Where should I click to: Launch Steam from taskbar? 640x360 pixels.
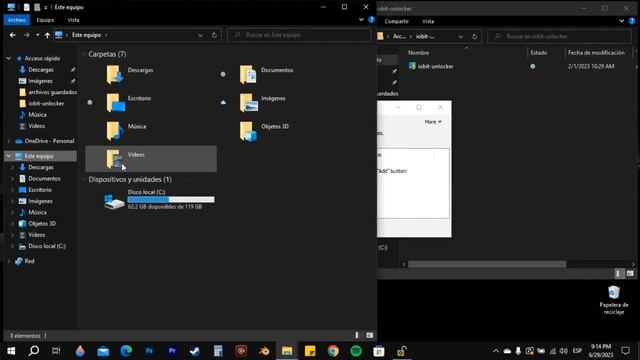coord(195,351)
